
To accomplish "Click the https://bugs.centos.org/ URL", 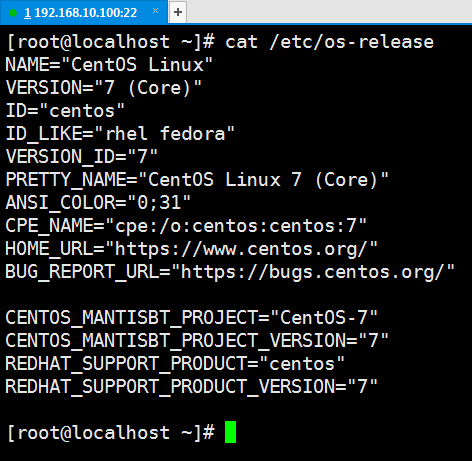I will [313, 273].
